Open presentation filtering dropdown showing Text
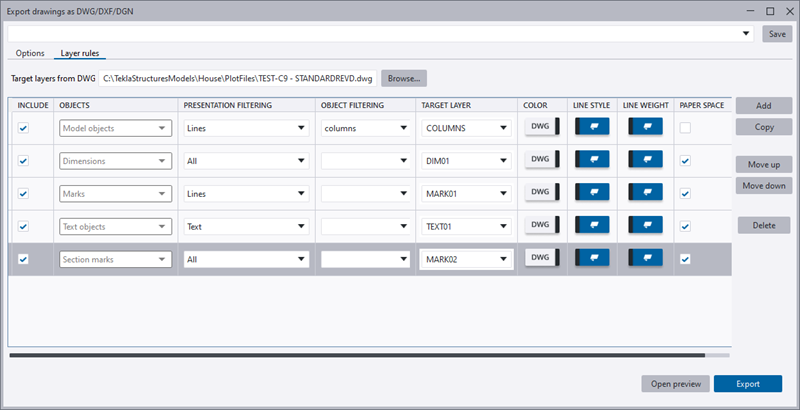Screen dimensions: 800x410 [245, 227]
